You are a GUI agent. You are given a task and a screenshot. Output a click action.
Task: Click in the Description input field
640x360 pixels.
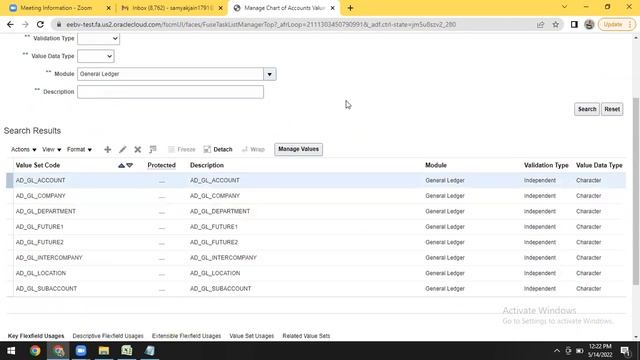pyautogui.click(x=170, y=92)
